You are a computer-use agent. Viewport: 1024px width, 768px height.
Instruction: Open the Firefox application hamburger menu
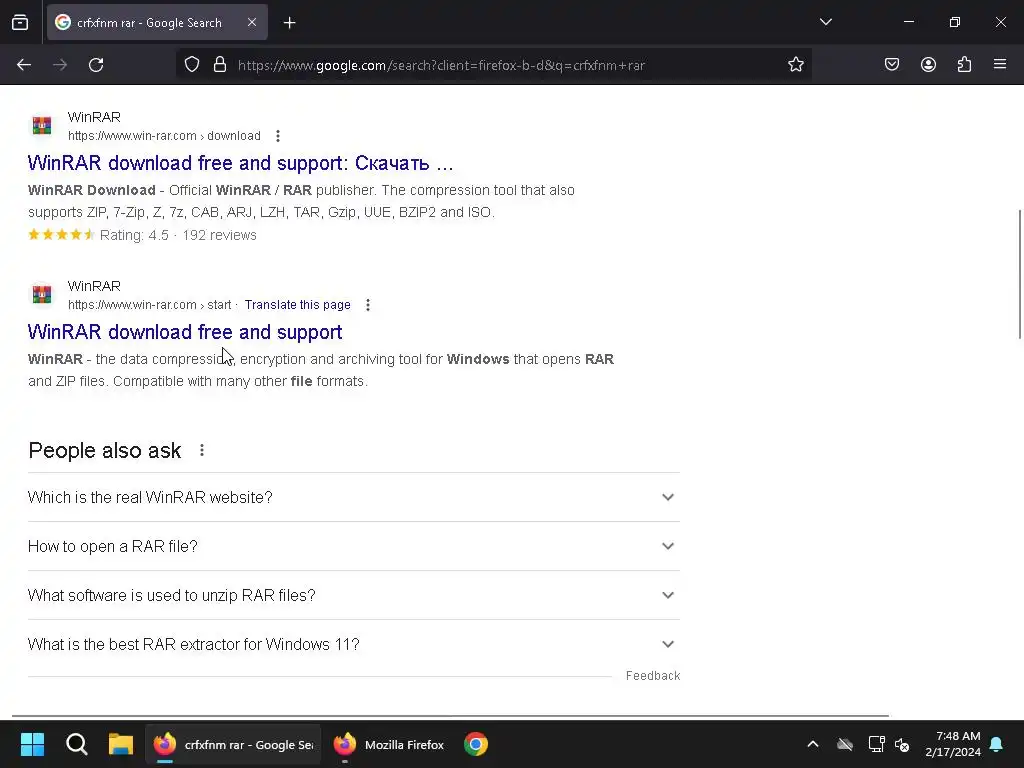pyautogui.click(x=1000, y=65)
